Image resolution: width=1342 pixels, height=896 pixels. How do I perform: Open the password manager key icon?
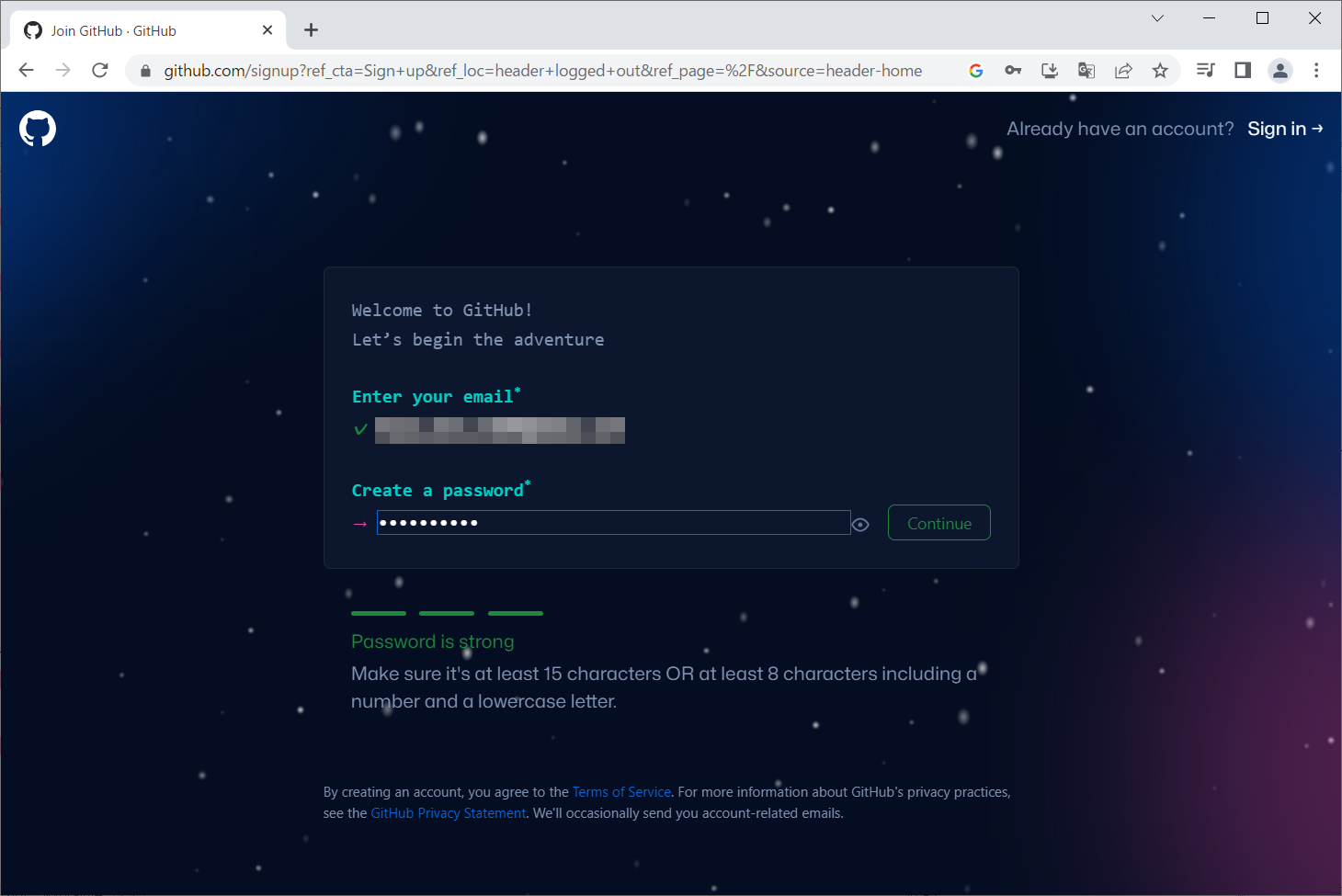[x=1013, y=71]
